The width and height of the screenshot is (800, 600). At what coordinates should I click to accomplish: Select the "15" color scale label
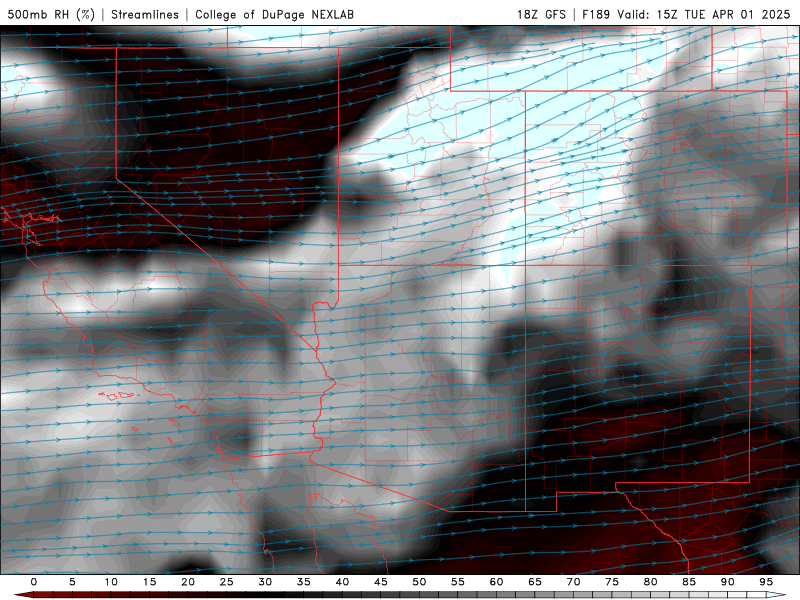pyautogui.click(x=149, y=582)
